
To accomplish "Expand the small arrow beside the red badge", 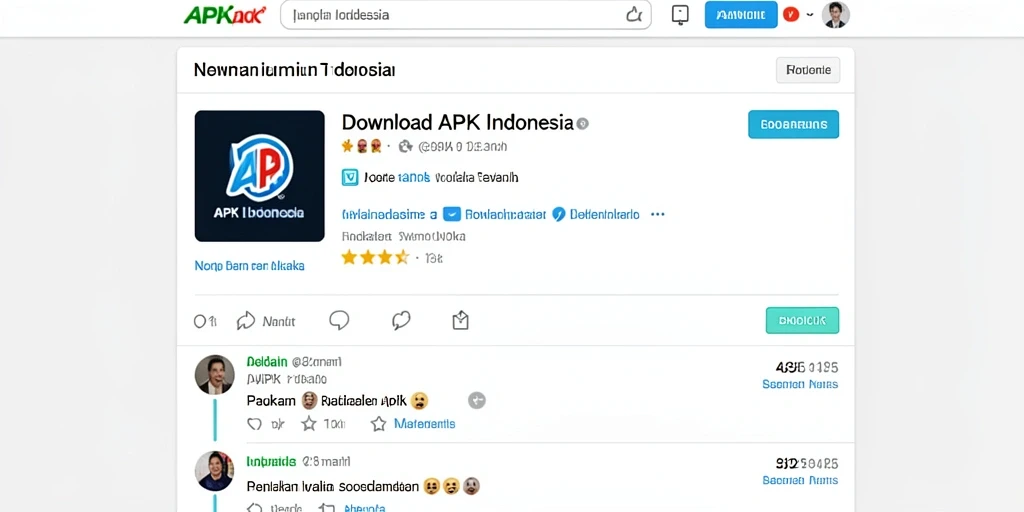I will (x=810, y=14).
